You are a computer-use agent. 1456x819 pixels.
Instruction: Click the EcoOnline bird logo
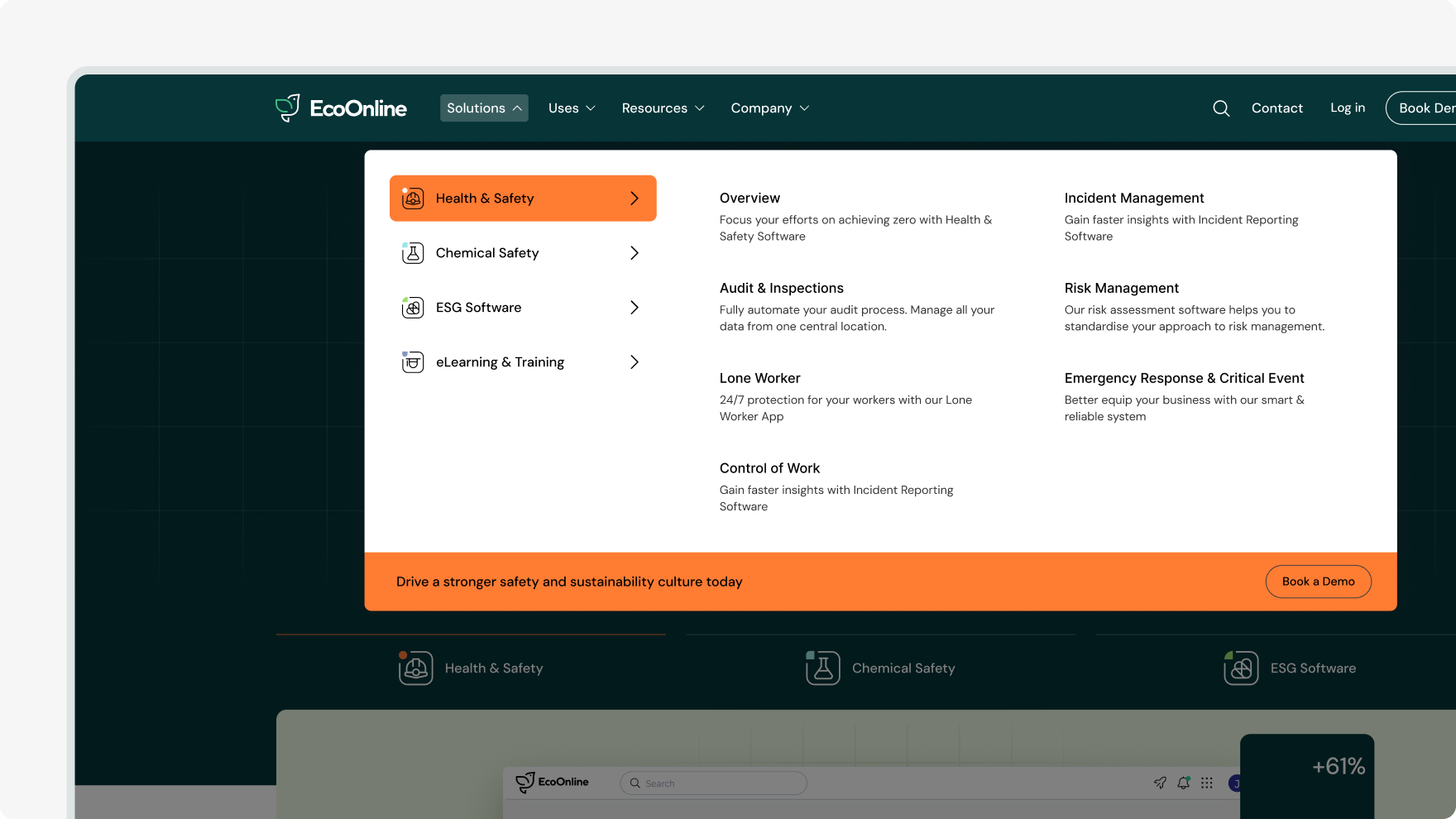tap(341, 108)
